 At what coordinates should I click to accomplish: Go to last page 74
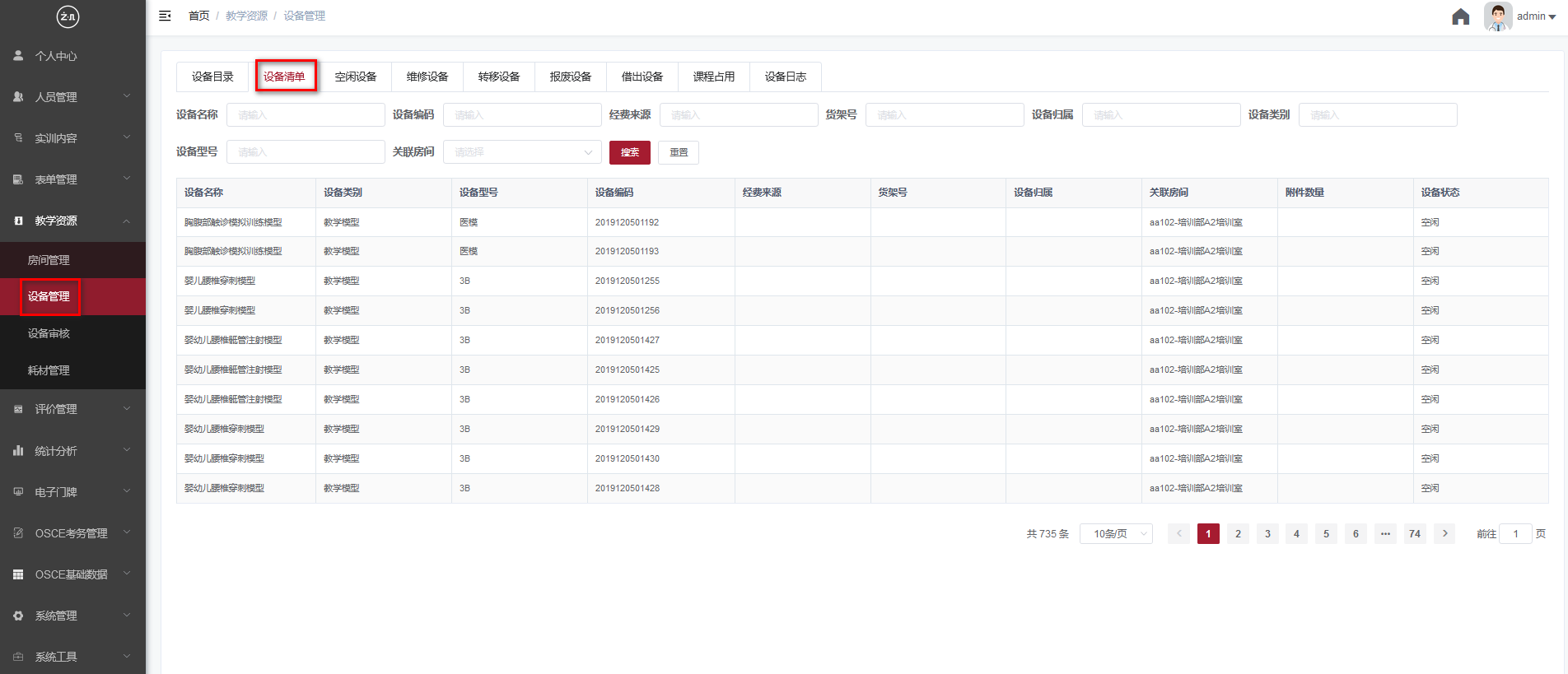1415,533
